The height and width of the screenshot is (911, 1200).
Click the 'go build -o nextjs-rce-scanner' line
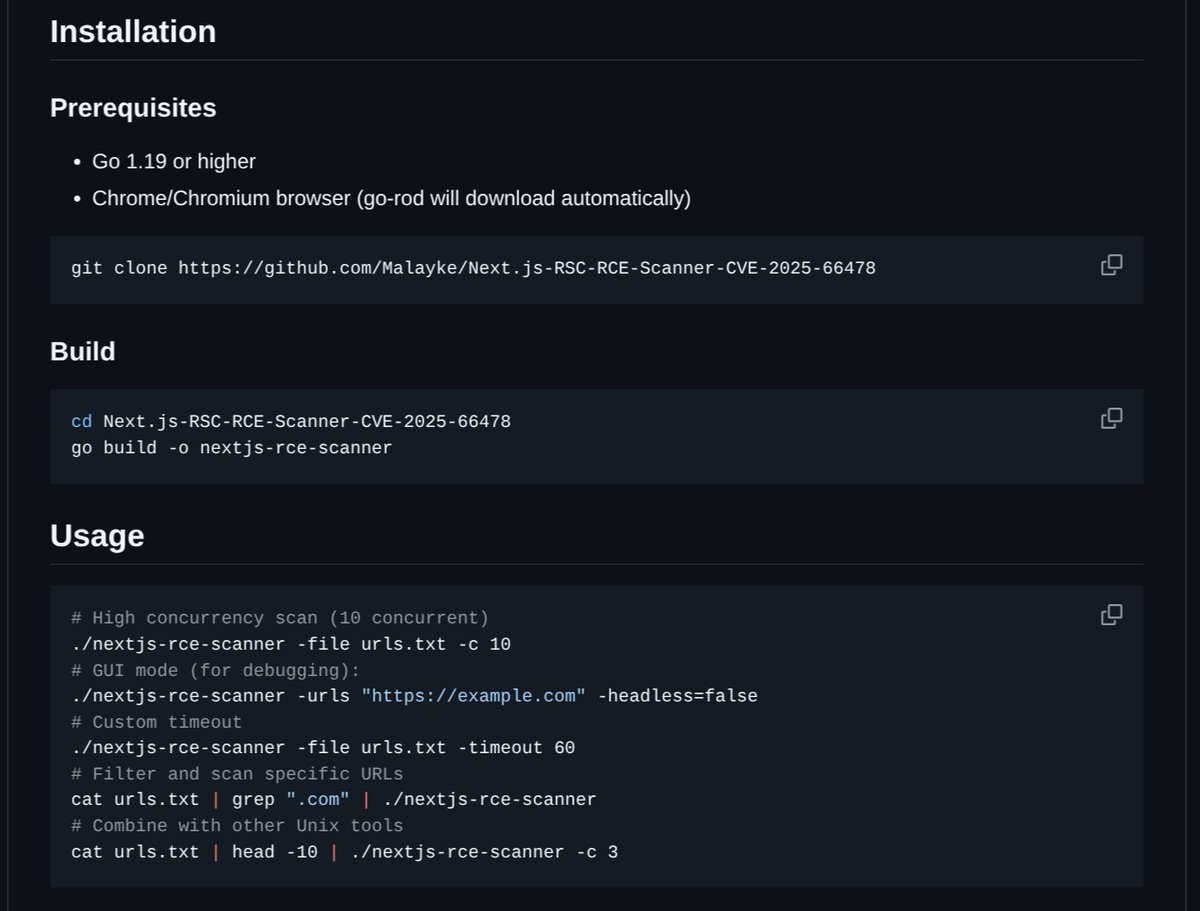click(232, 448)
